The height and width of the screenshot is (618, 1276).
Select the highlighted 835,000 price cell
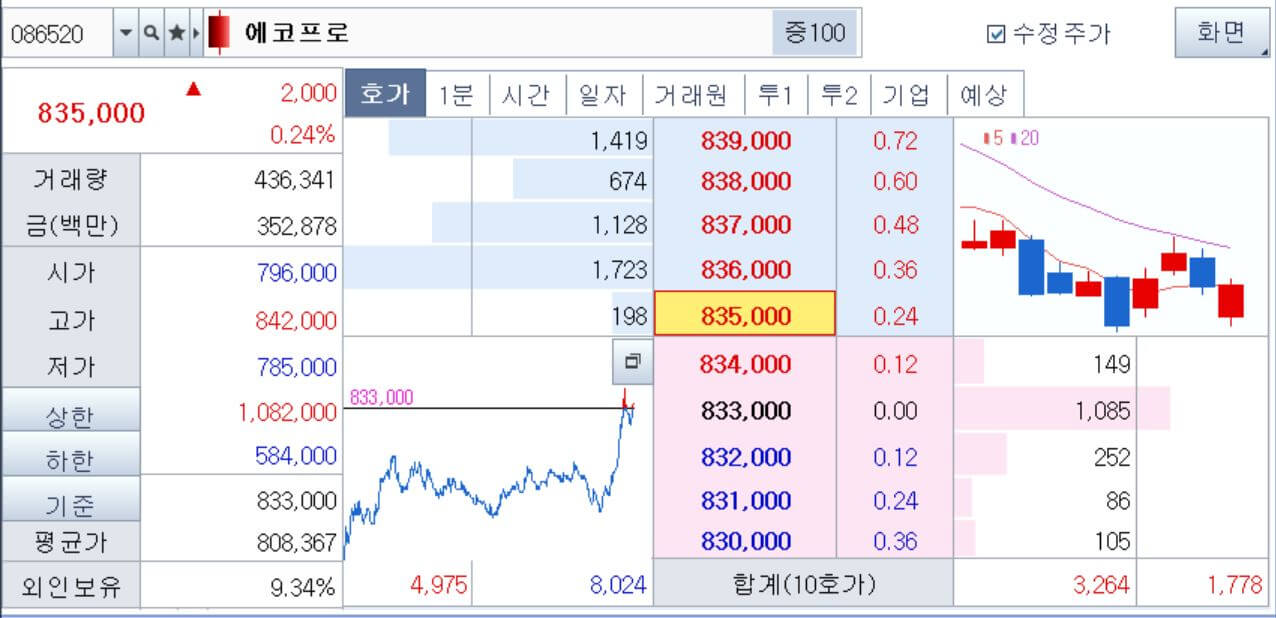click(x=745, y=315)
